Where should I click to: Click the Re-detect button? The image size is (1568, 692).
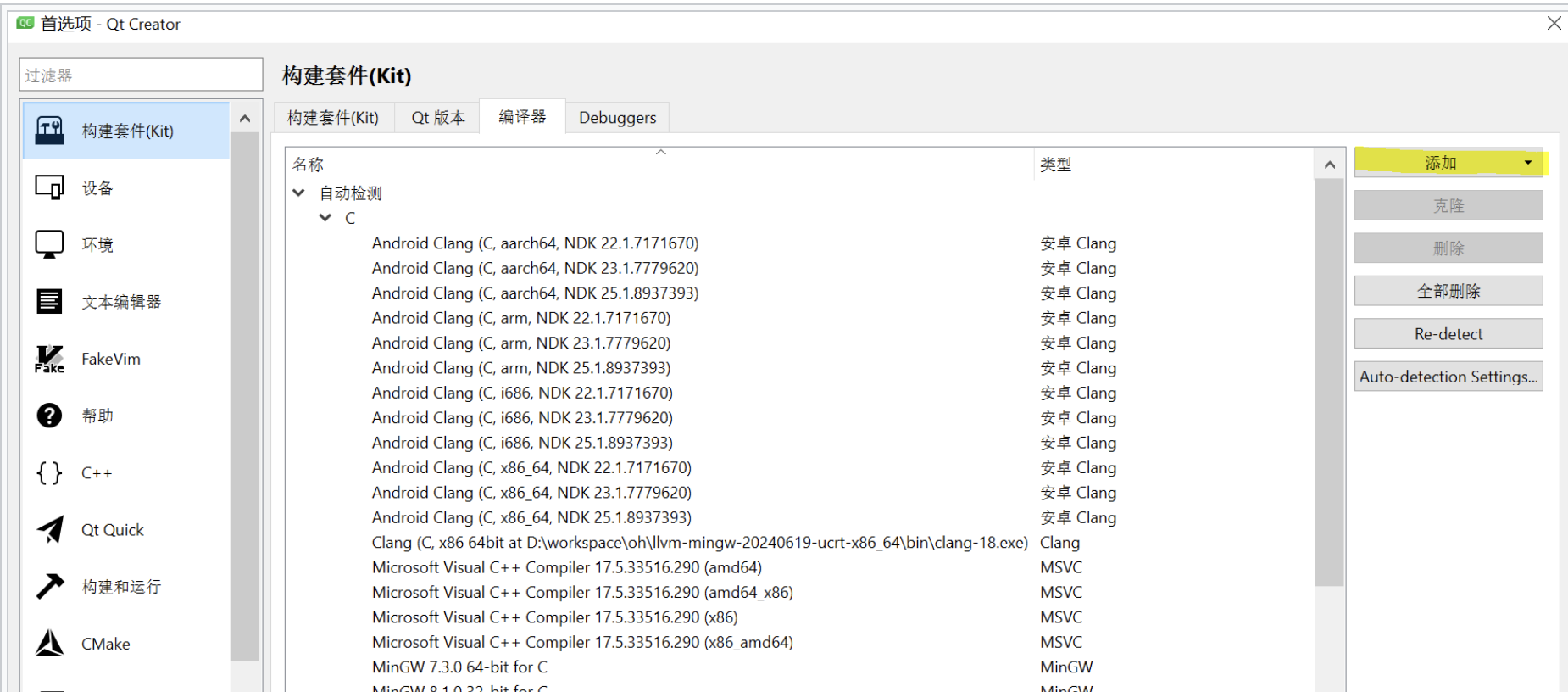click(1448, 334)
